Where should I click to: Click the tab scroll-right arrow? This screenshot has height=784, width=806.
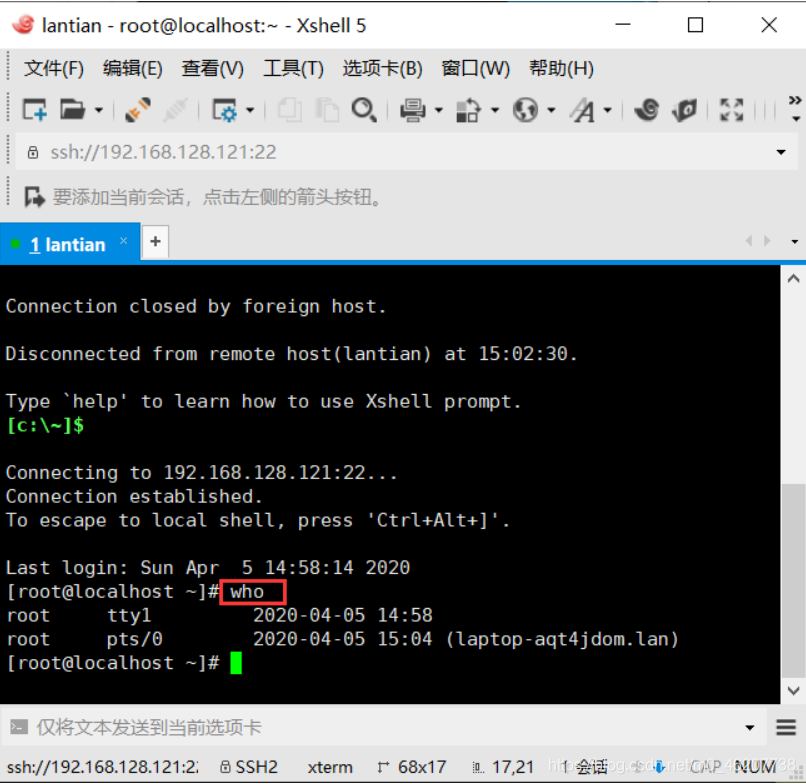(x=767, y=241)
